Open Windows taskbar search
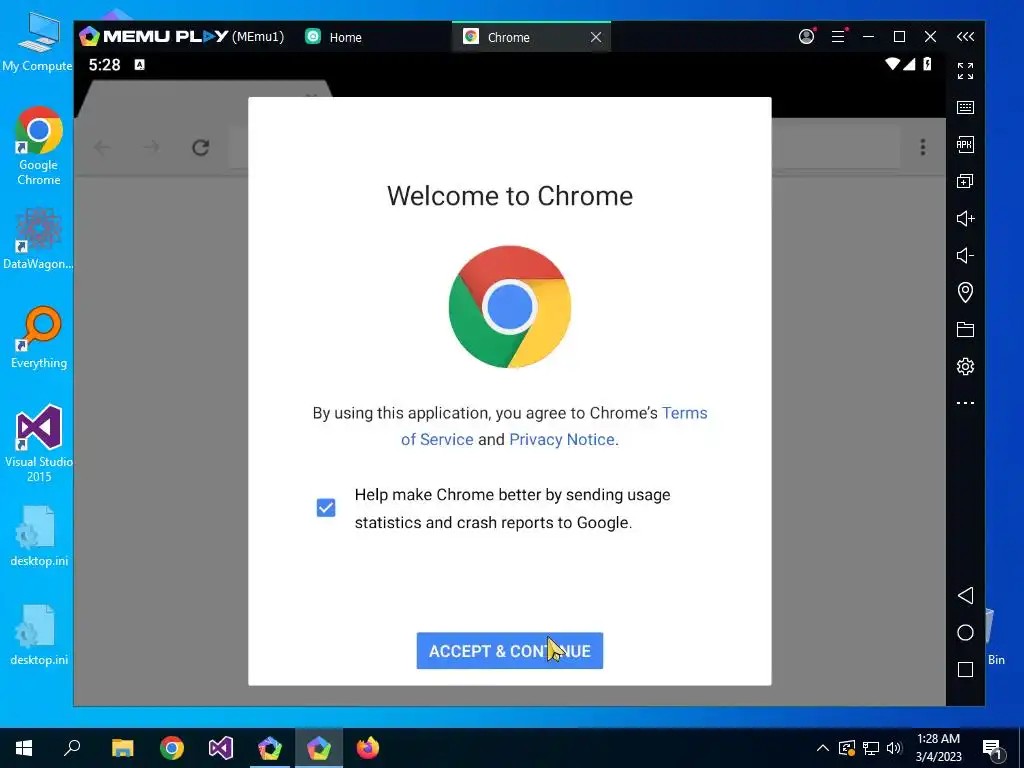Image resolution: width=1024 pixels, height=768 pixels. pos(72,747)
